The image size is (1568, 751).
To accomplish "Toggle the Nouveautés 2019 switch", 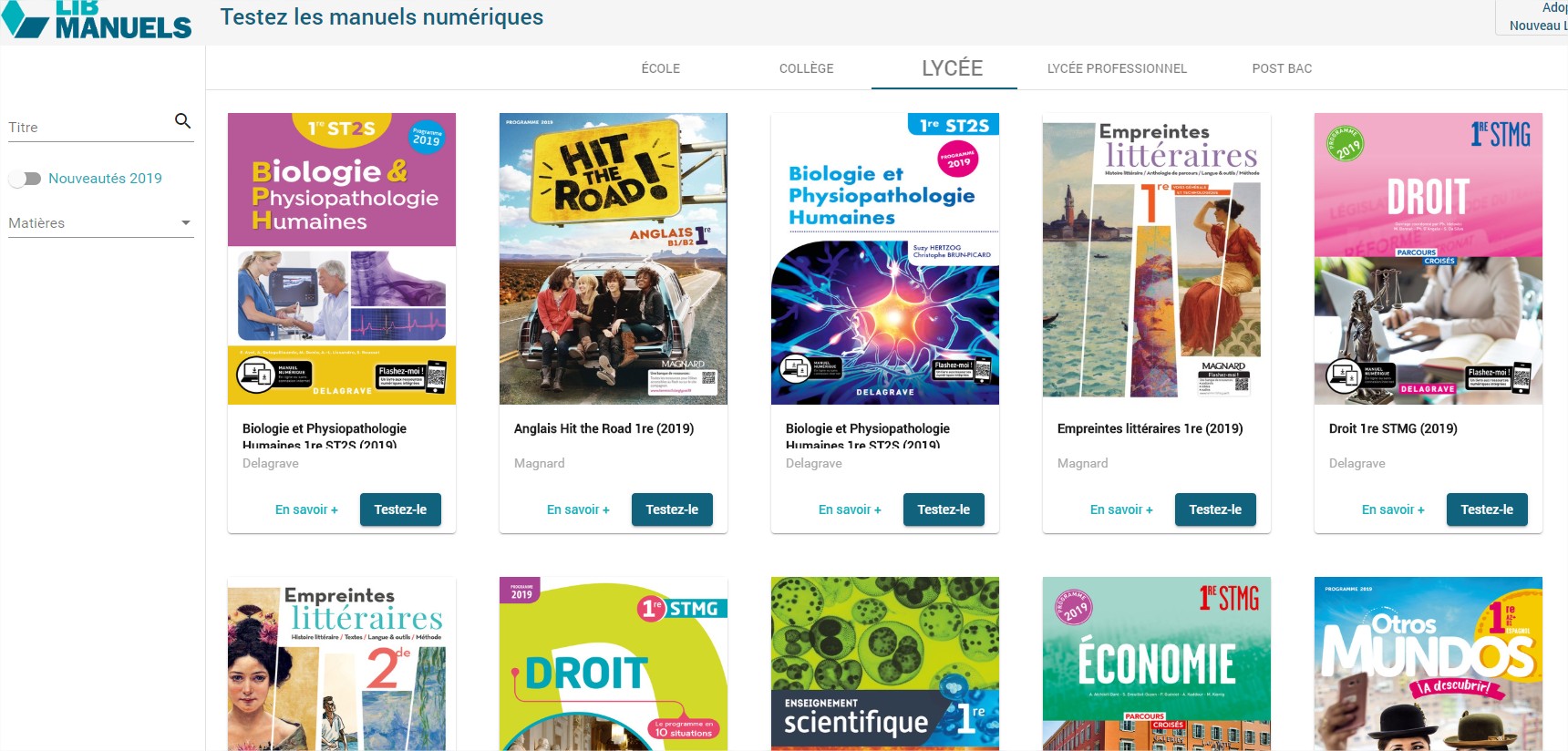I will (25, 179).
